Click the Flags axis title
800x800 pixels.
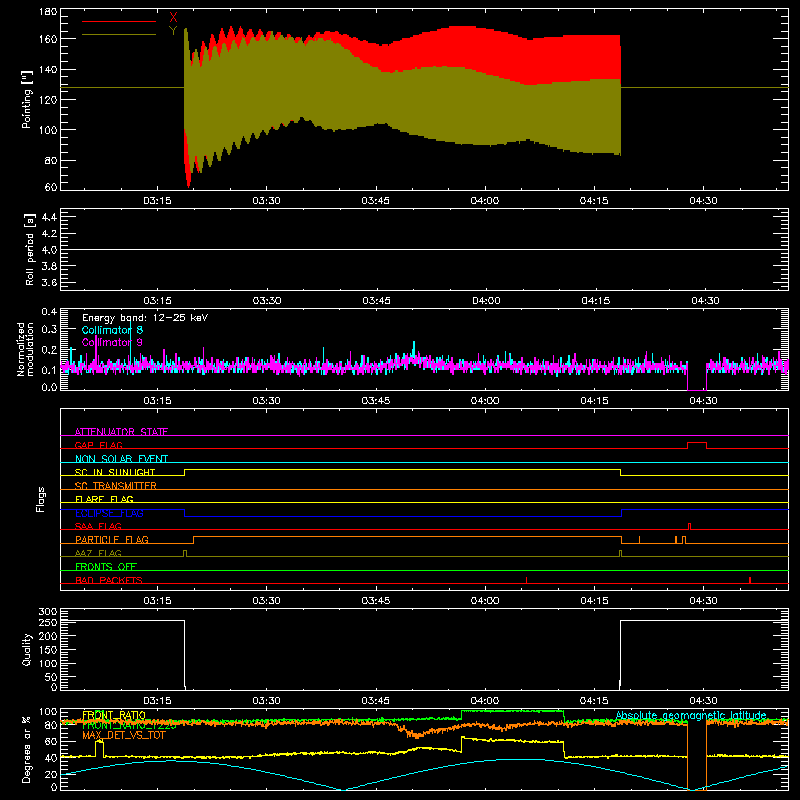pos(40,499)
